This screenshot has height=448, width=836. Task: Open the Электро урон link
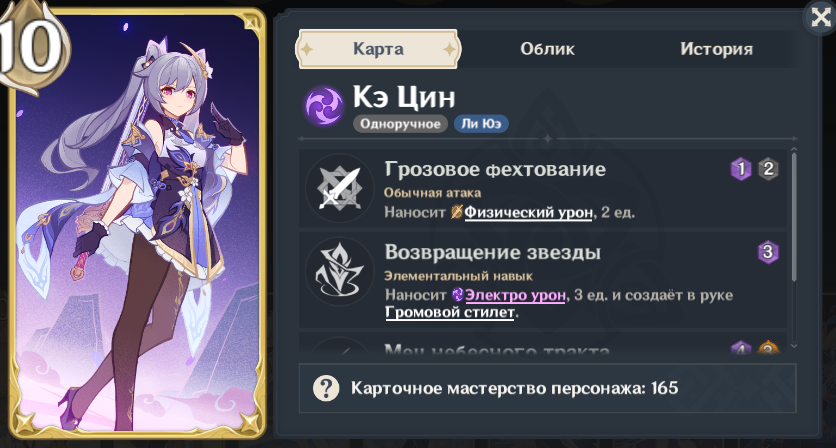pyautogui.click(x=515, y=295)
